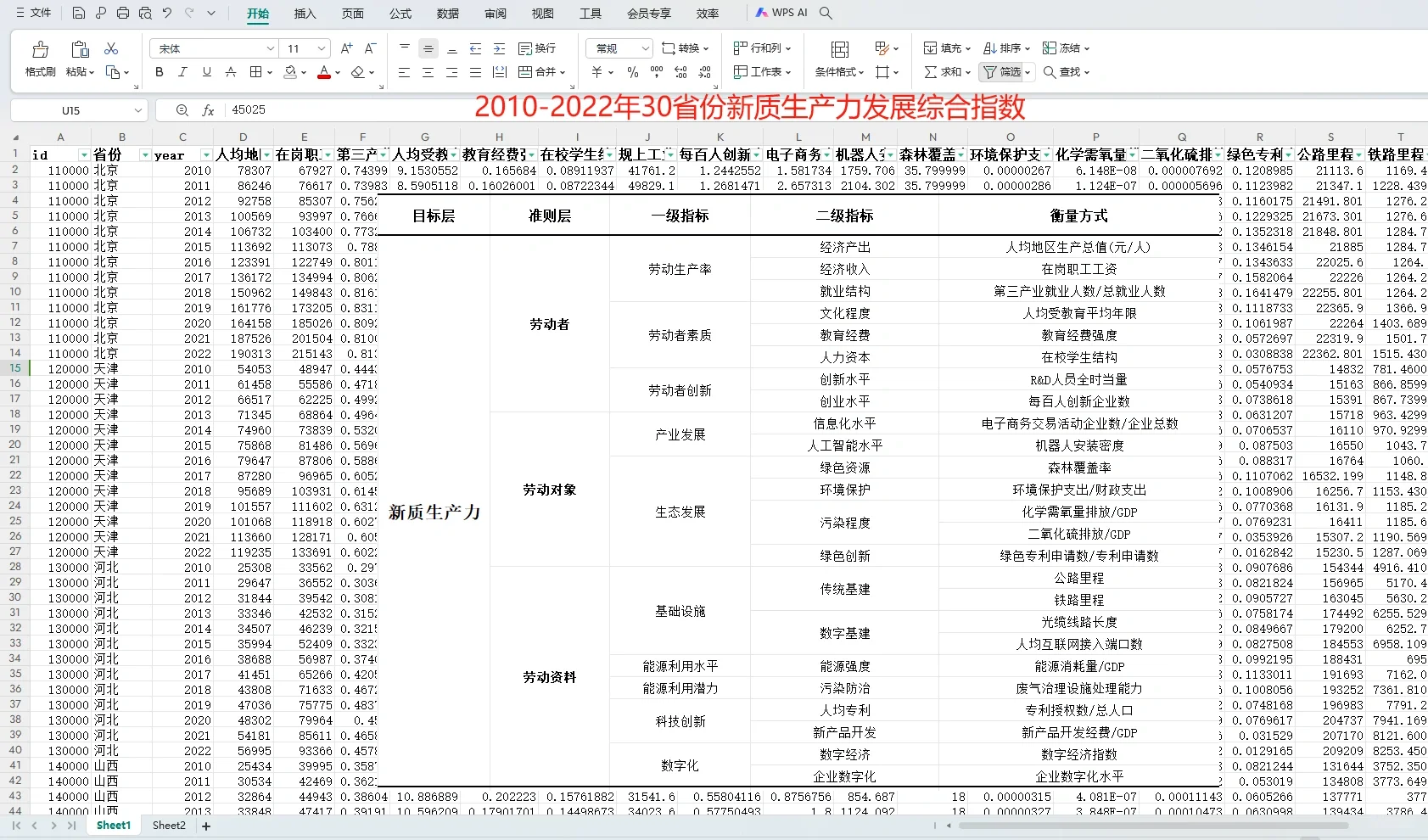
Task: Click the Save icon in quick access bar
Action: [78, 13]
